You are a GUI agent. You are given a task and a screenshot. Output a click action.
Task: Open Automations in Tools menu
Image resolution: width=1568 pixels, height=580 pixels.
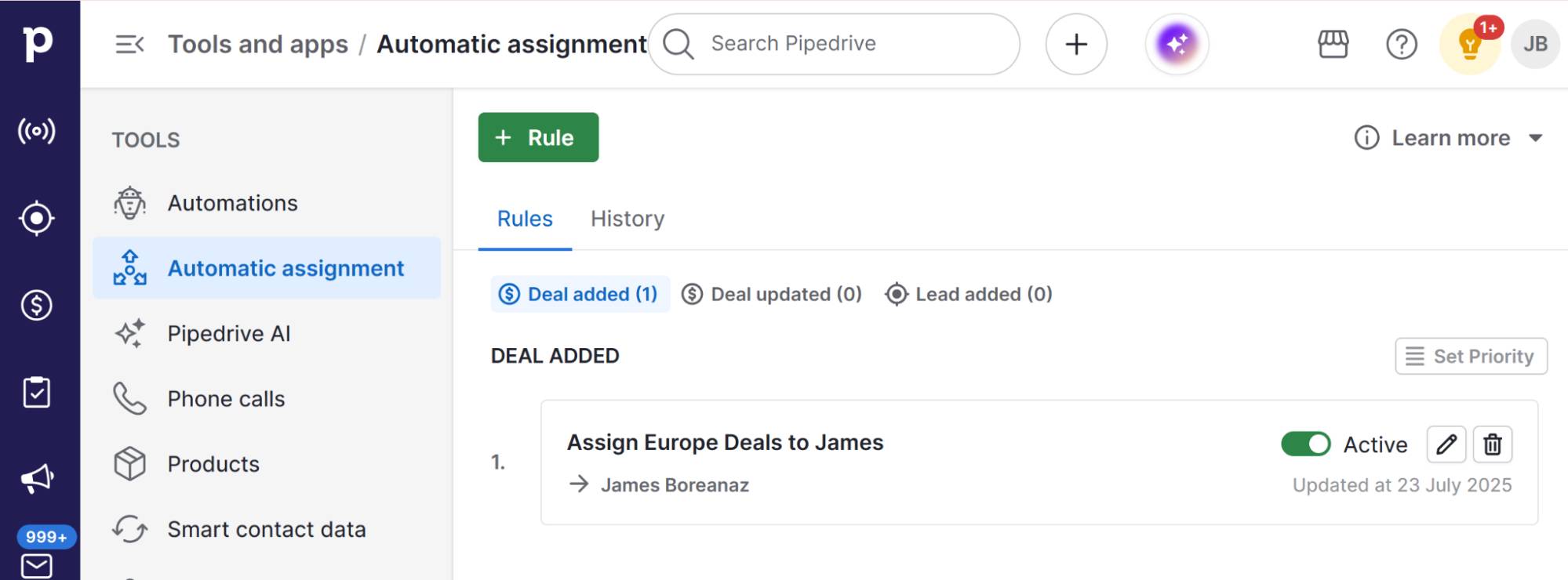(267, 203)
